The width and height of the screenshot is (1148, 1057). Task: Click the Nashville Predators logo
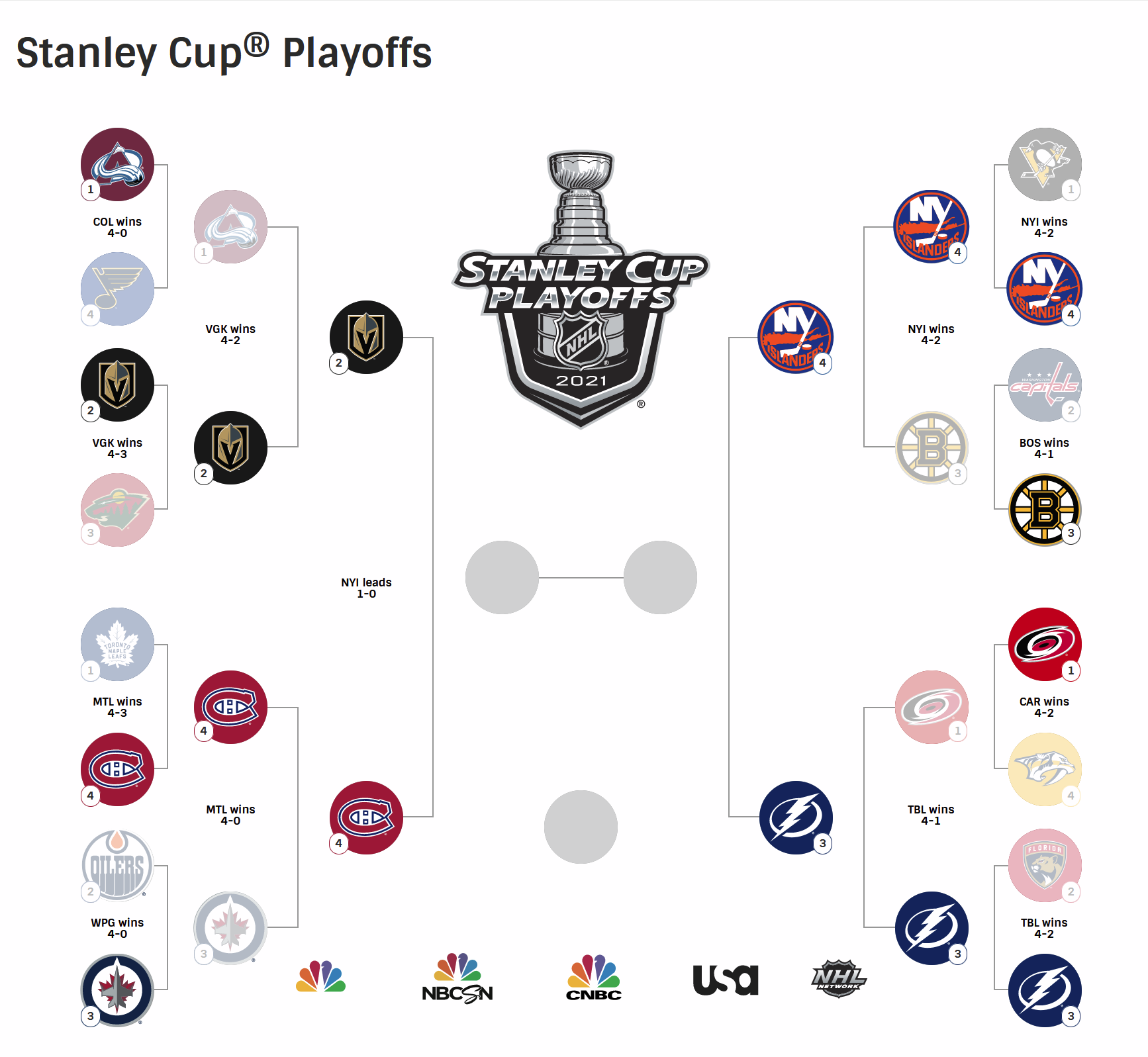(1044, 769)
